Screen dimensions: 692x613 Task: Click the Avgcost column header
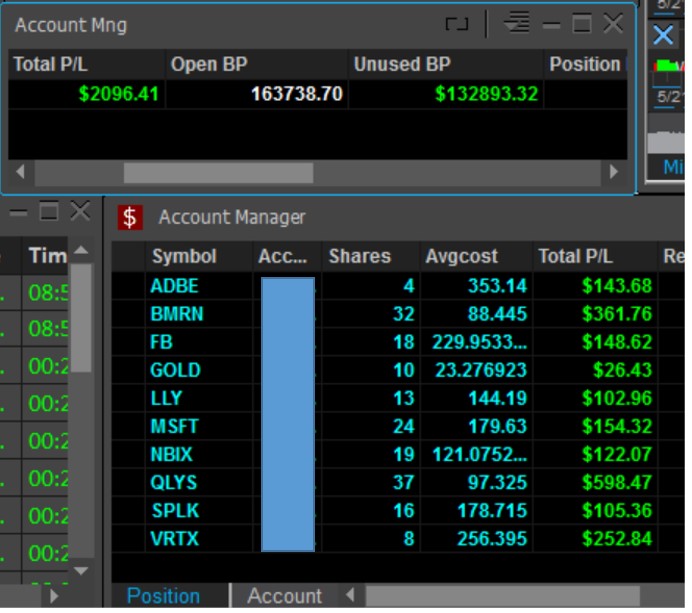pyautogui.click(x=460, y=257)
